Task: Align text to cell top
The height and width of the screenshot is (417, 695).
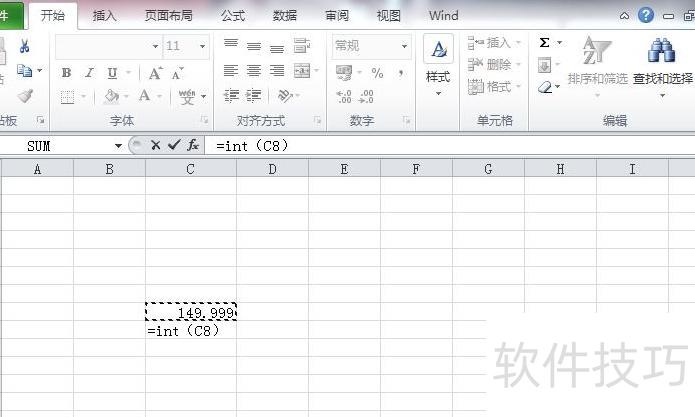Action: point(231,44)
